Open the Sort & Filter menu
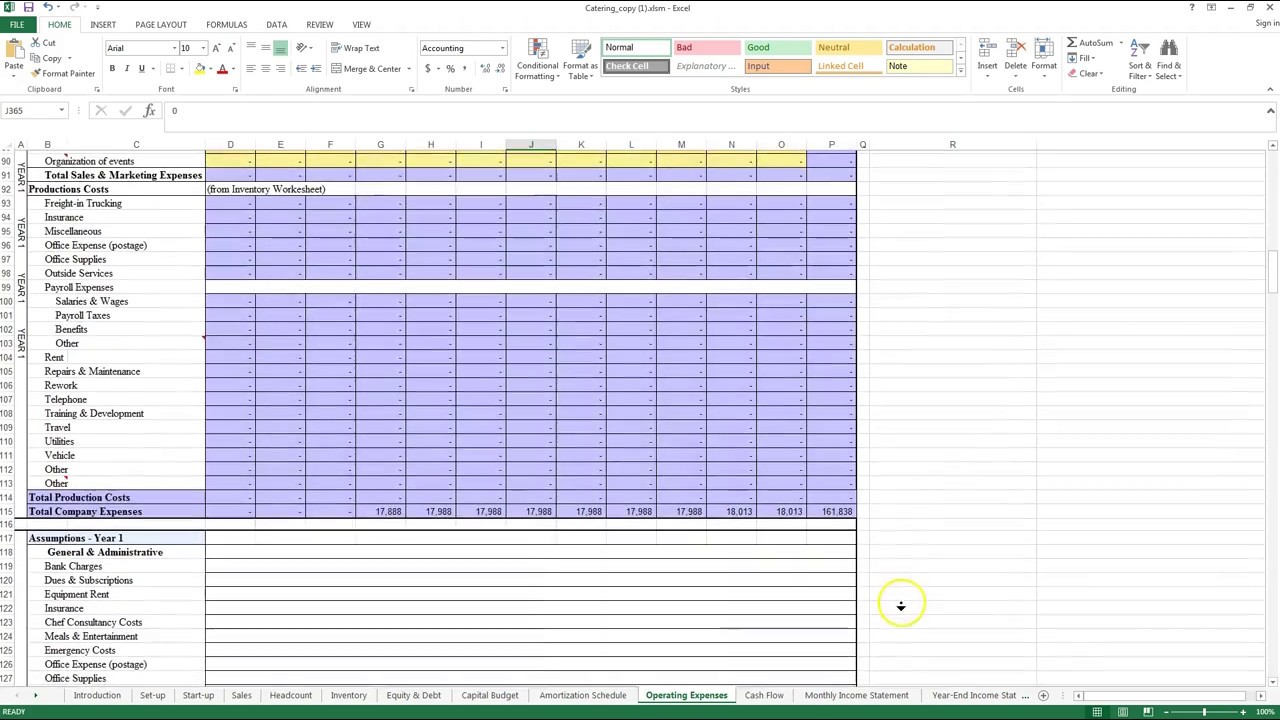 pyautogui.click(x=1140, y=60)
